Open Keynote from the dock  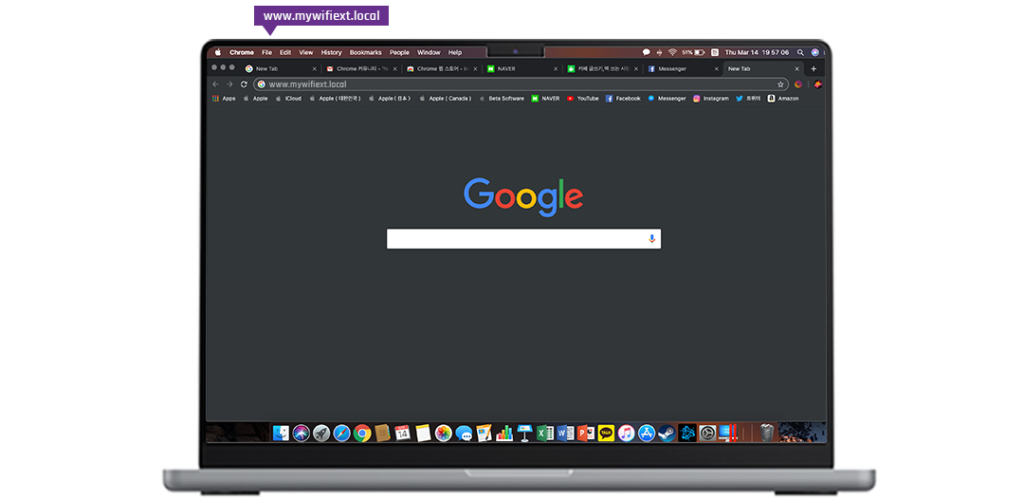[524, 433]
